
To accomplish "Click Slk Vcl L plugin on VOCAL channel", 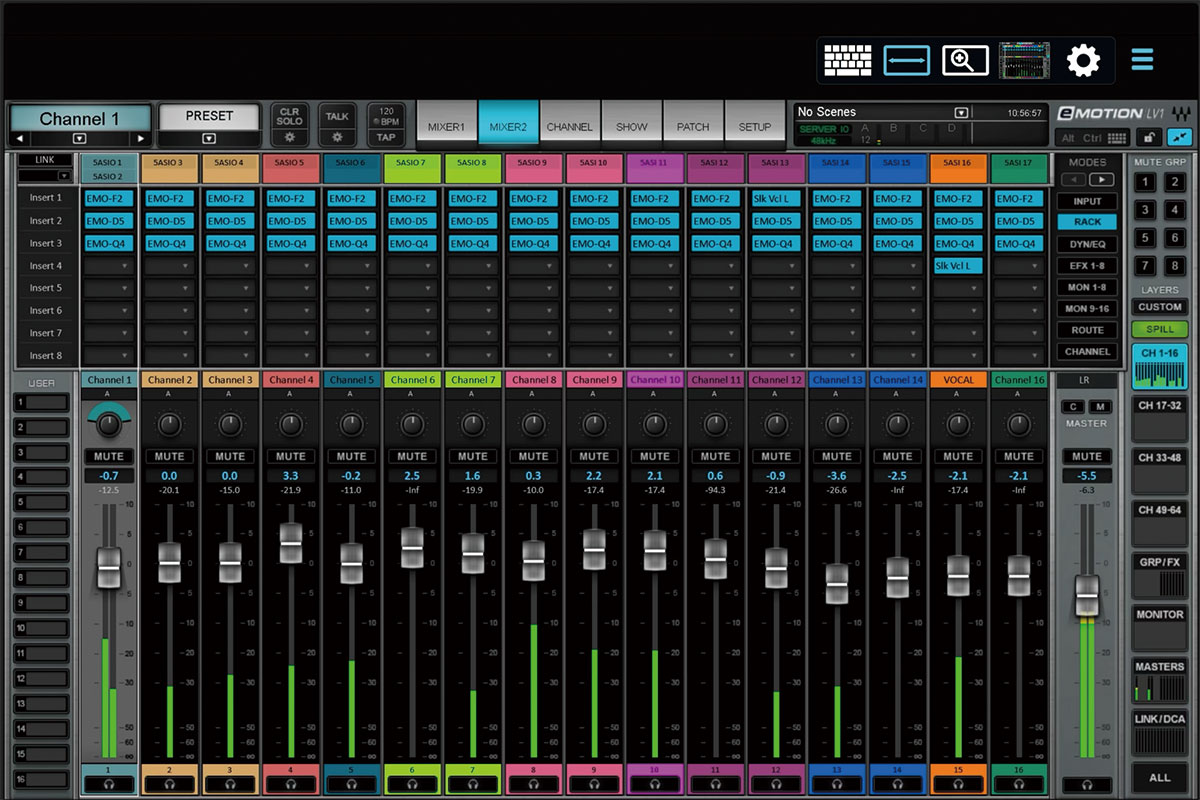I will (x=958, y=266).
